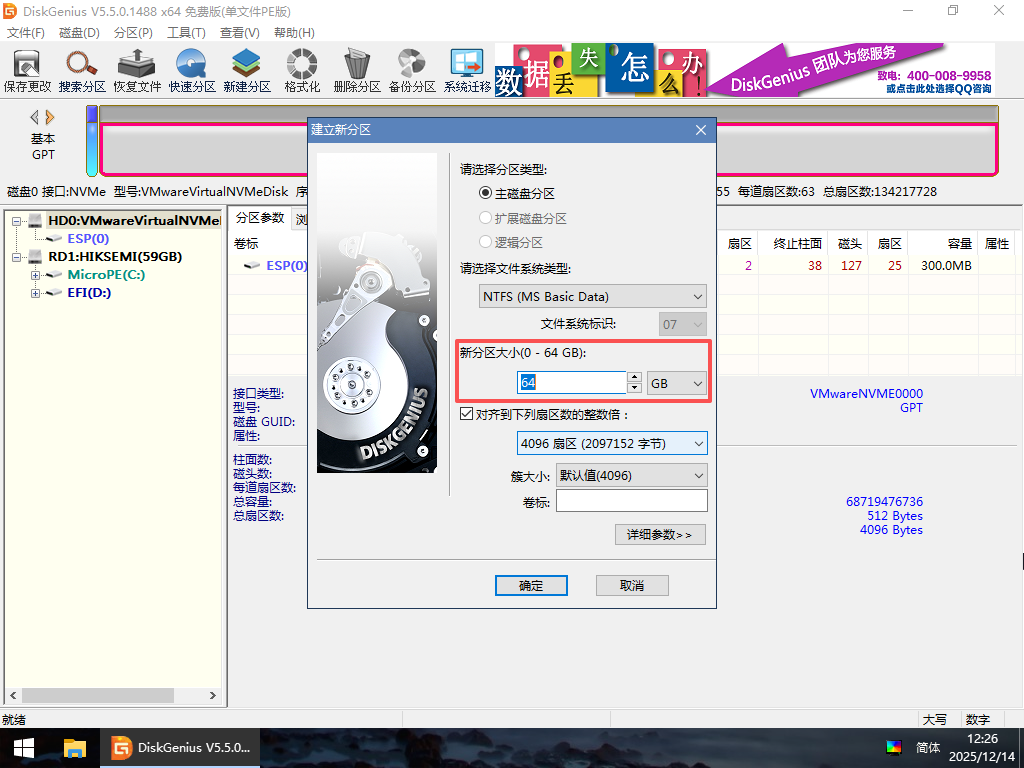The image size is (1024, 768).
Task: Click the Quick Partition (快速分区) icon
Action: 192,70
